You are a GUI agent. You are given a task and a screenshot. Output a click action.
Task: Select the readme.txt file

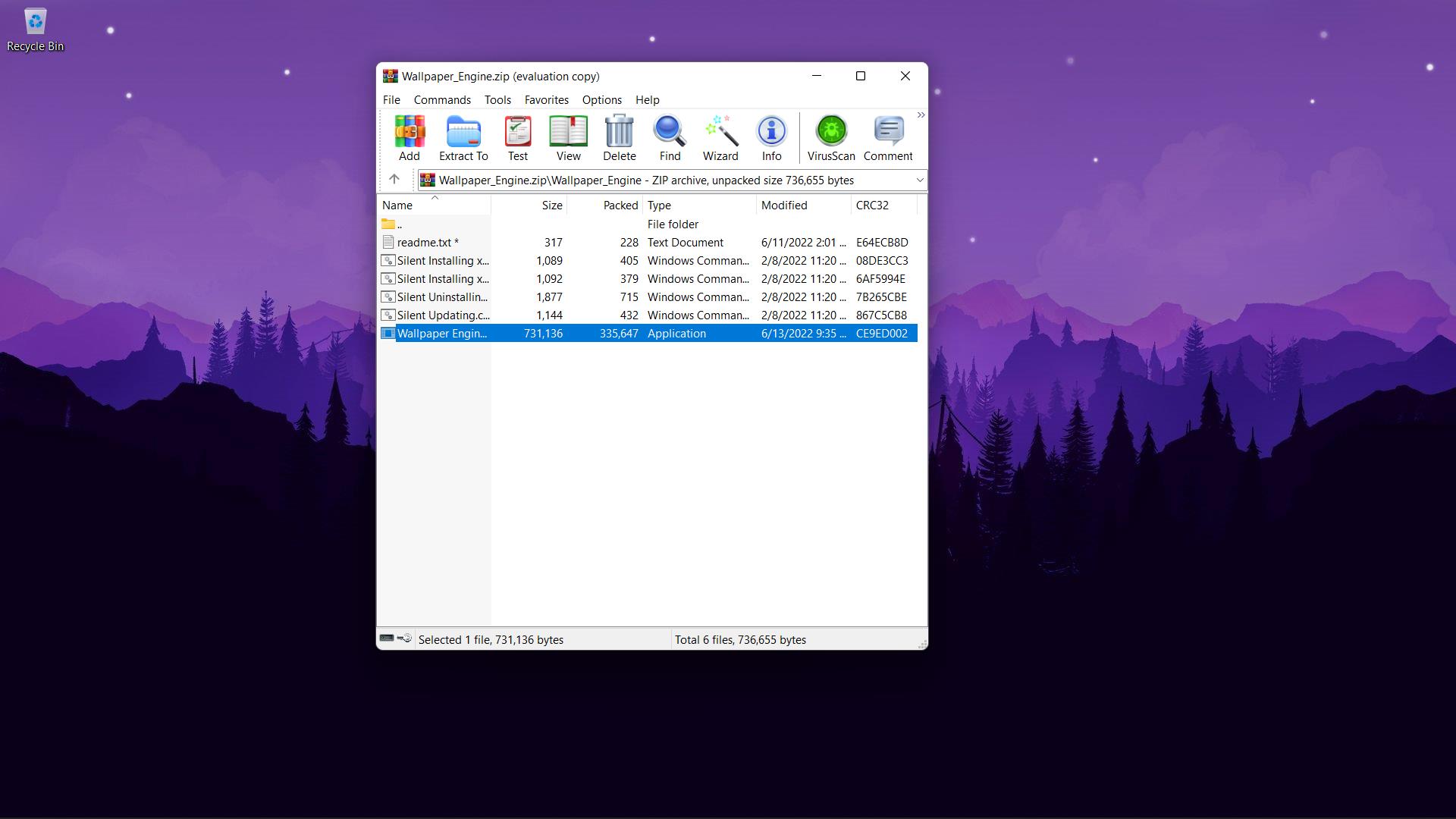click(x=424, y=243)
